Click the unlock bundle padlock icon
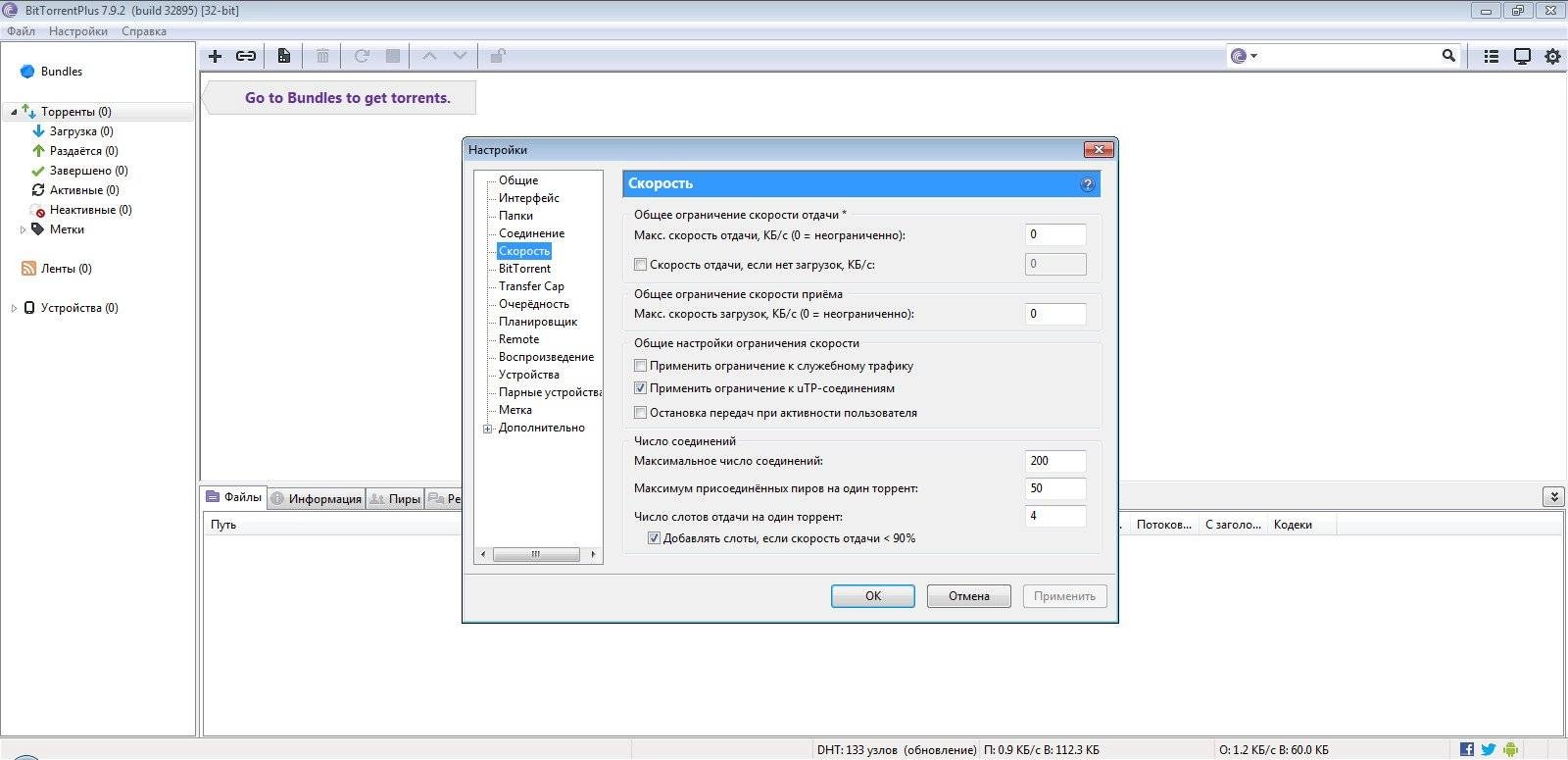1568x760 pixels. coord(498,56)
